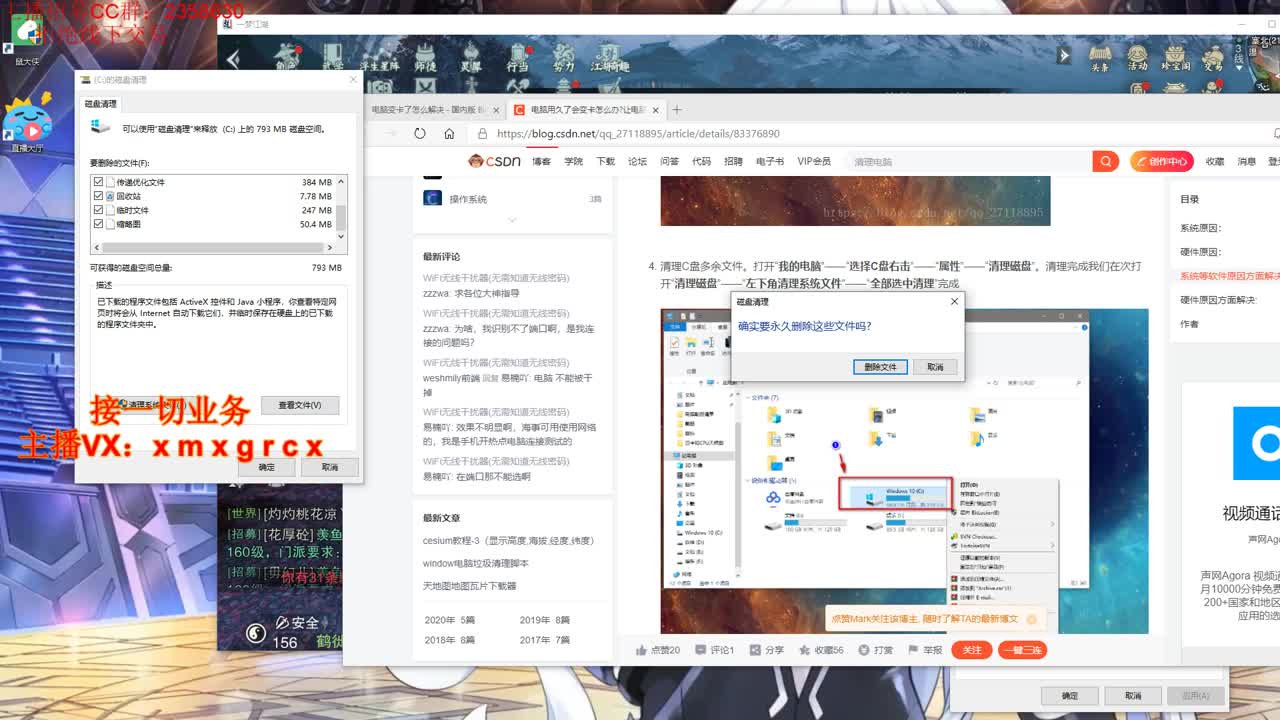Open 消息 link in CSDN header
1280x720 pixels.
[1246, 161]
